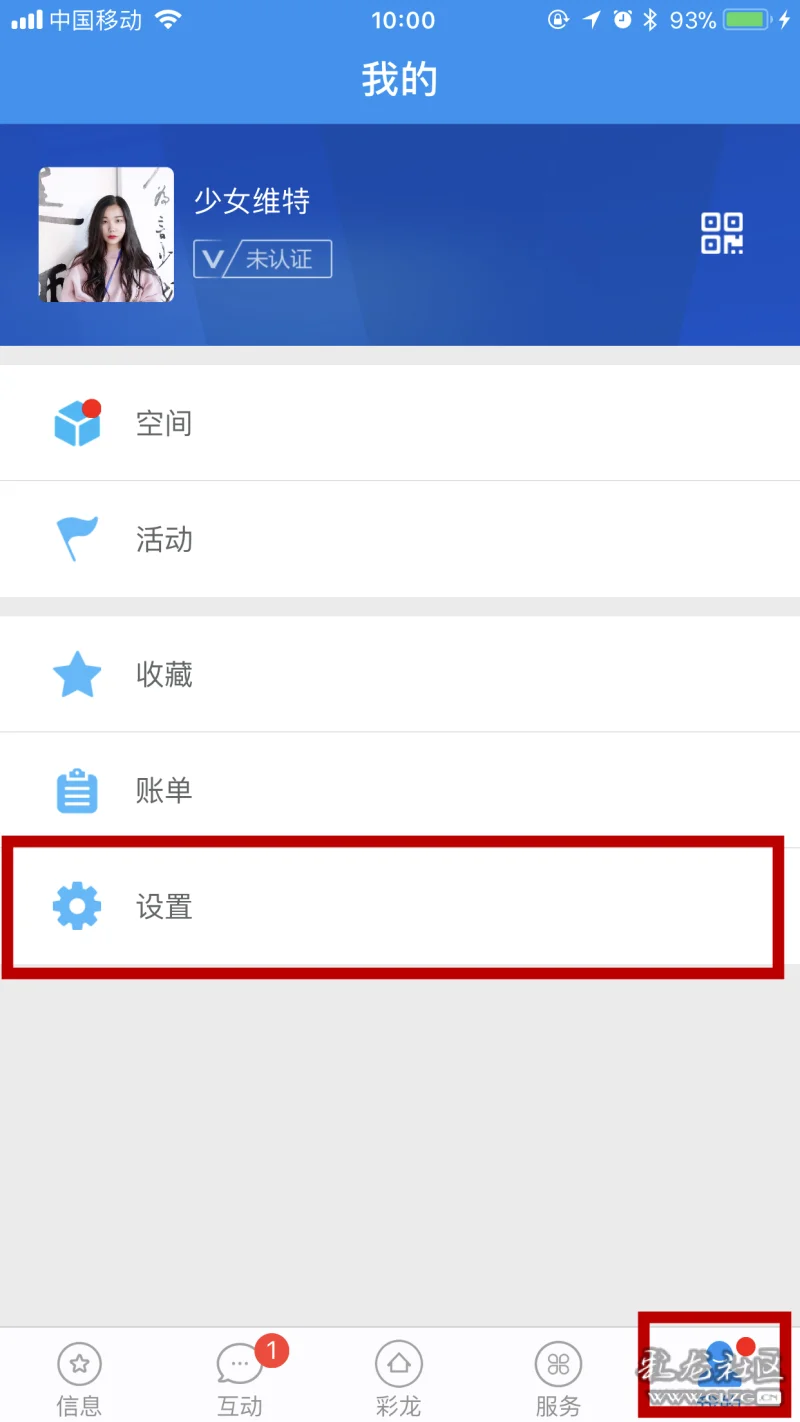Tap the 收藏 star icon

77,674
